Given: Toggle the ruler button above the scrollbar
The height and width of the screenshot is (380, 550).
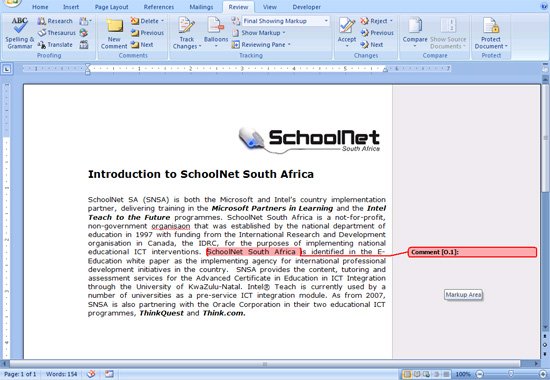Looking at the screenshot, I should pos(545,69).
